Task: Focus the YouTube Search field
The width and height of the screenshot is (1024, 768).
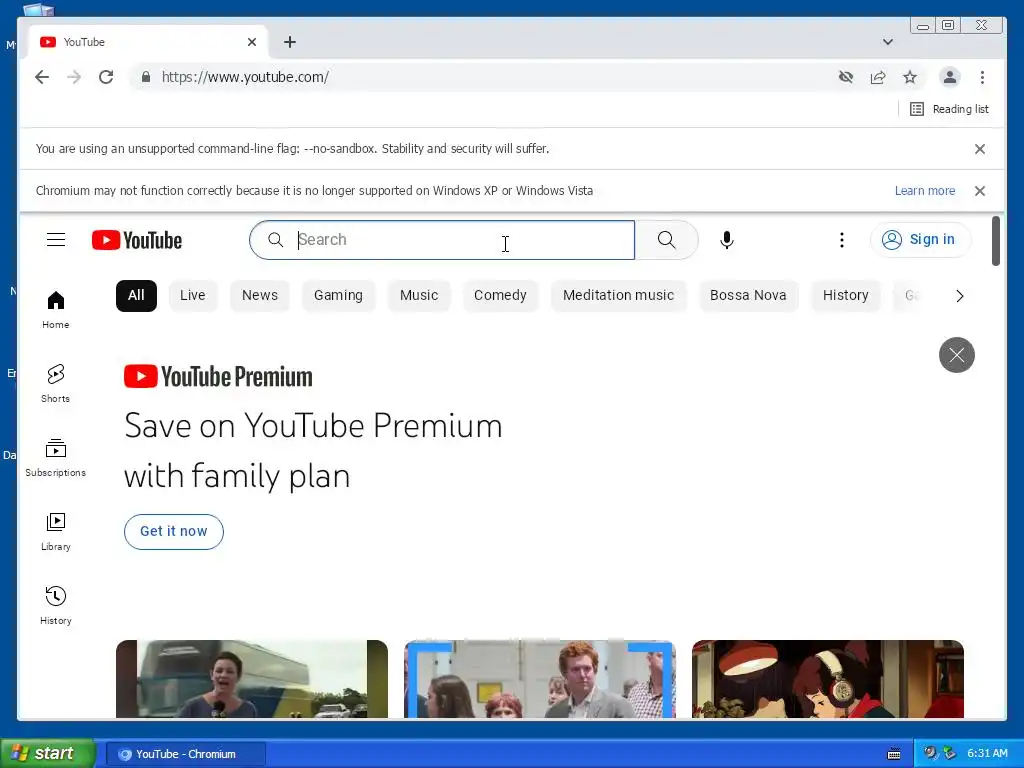Action: pos(442,240)
